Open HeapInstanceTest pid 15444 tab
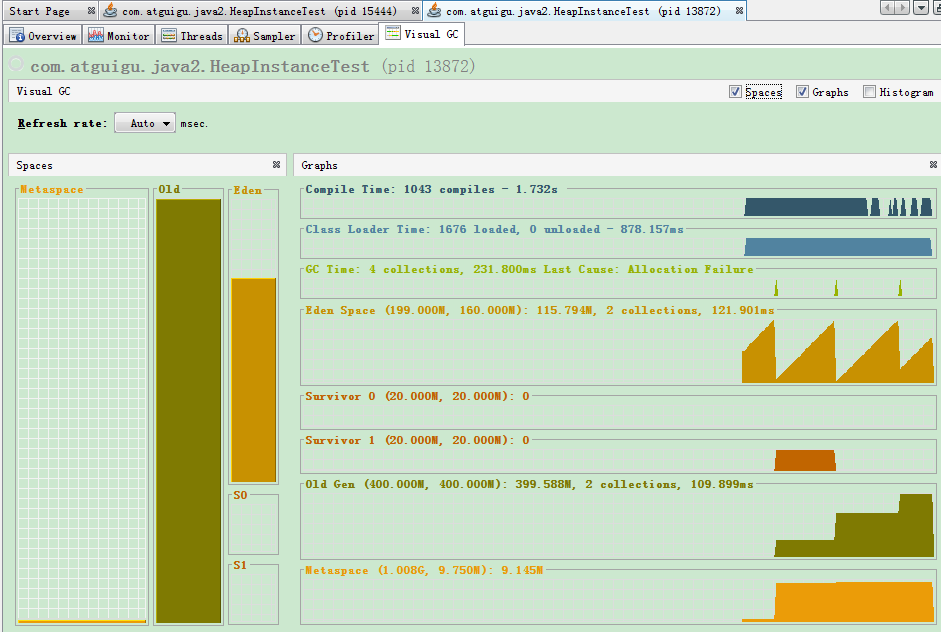Viewport: 941px width, 632px height. (259, 11)
